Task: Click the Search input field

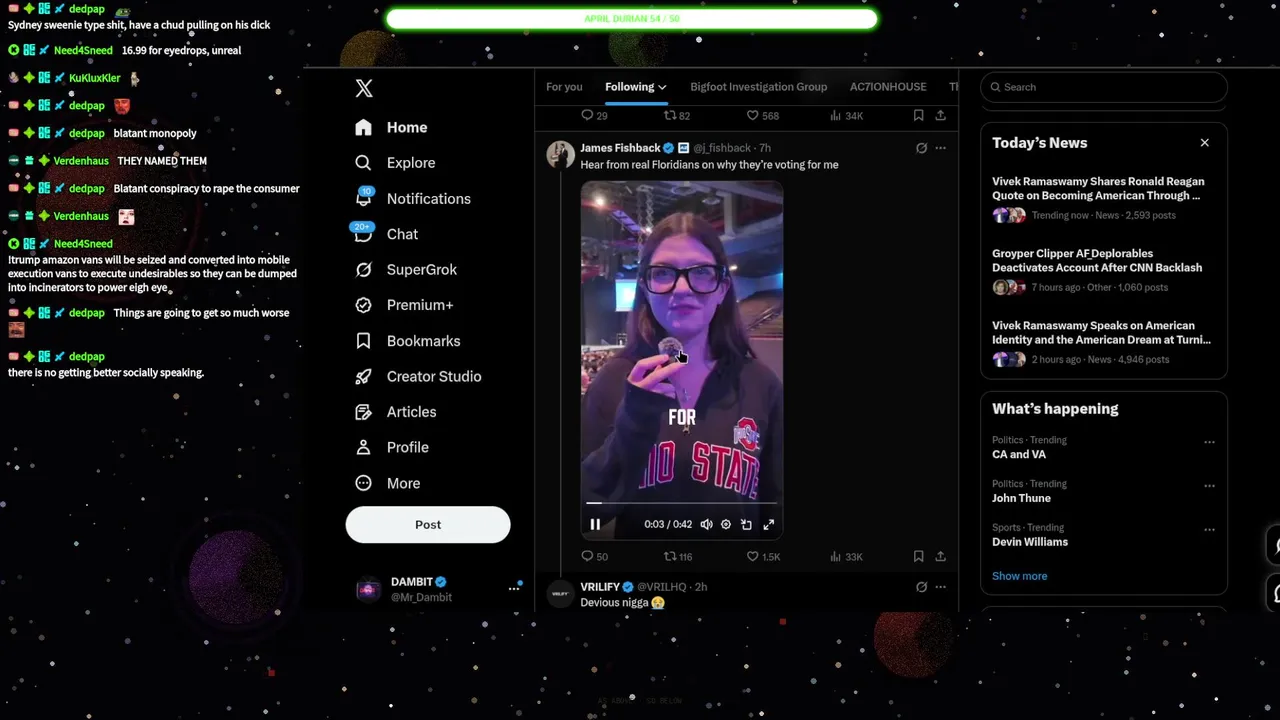Action: tap(1104, 87)
